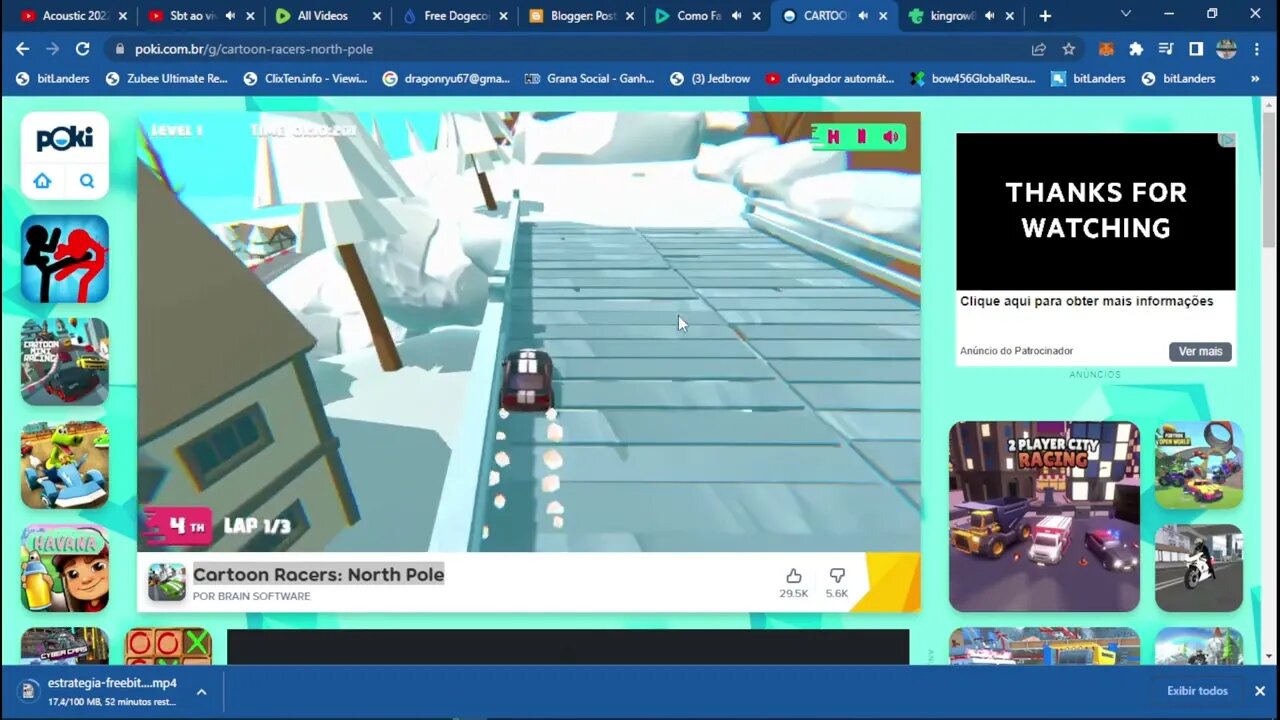Image resolution: width=1280 pixels, height=720 pixels.
Task: Open the motorcycle stunt game thumbnail
Action: pyautogui.click(x=1199, y=568)
